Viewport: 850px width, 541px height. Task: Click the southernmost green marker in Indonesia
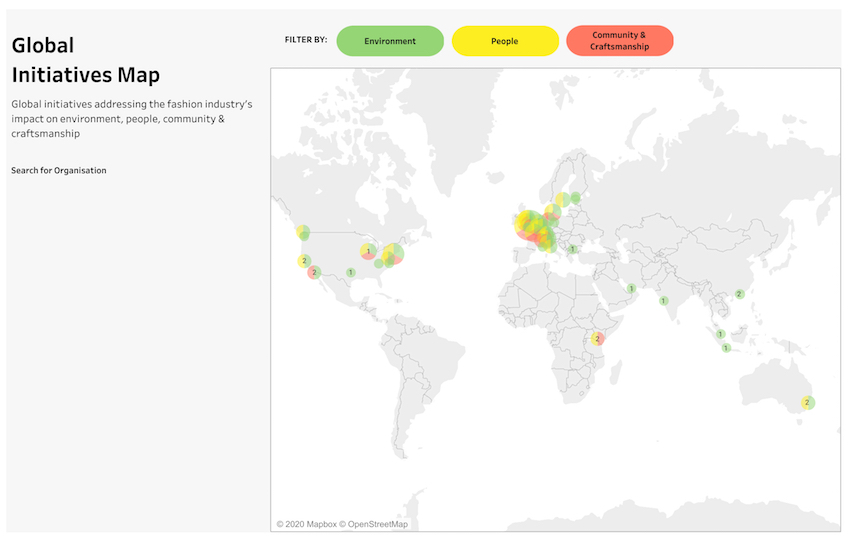tap(726, 348)
